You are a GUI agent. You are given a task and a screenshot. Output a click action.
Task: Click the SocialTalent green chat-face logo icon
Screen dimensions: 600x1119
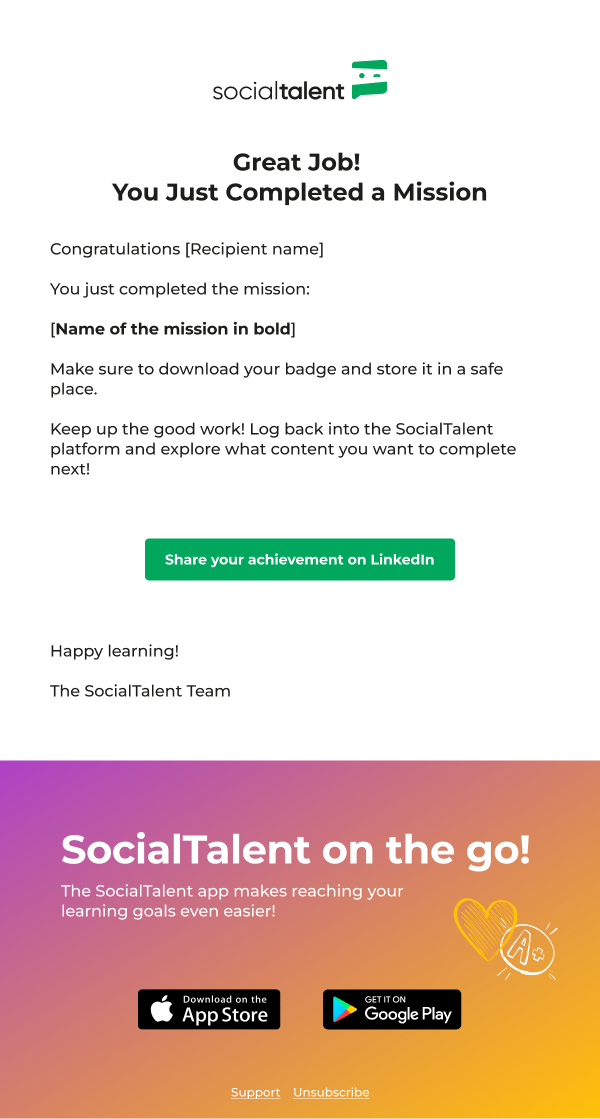click(x=370, y=79)
